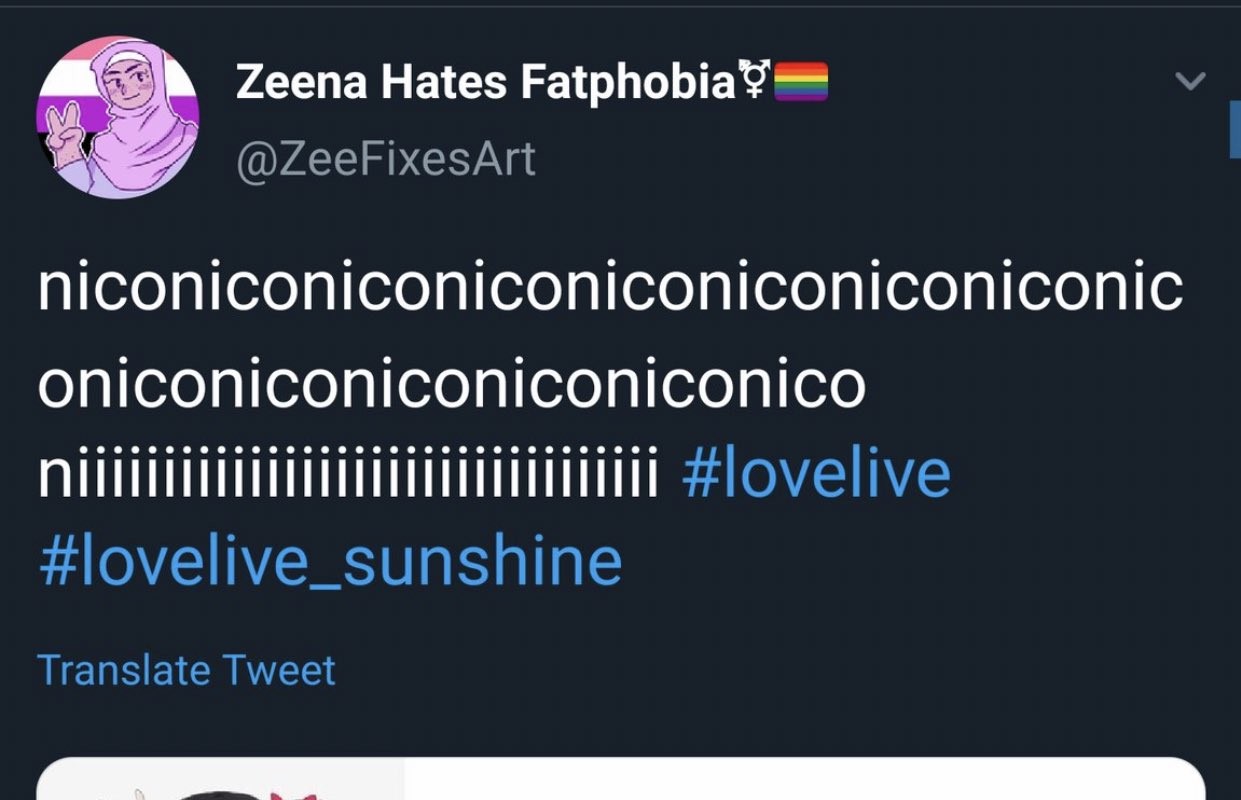This screenshot has width=1241, height=800.
Task: Tap the word "Fatphobia" in display name
Action: click(628, 83)
